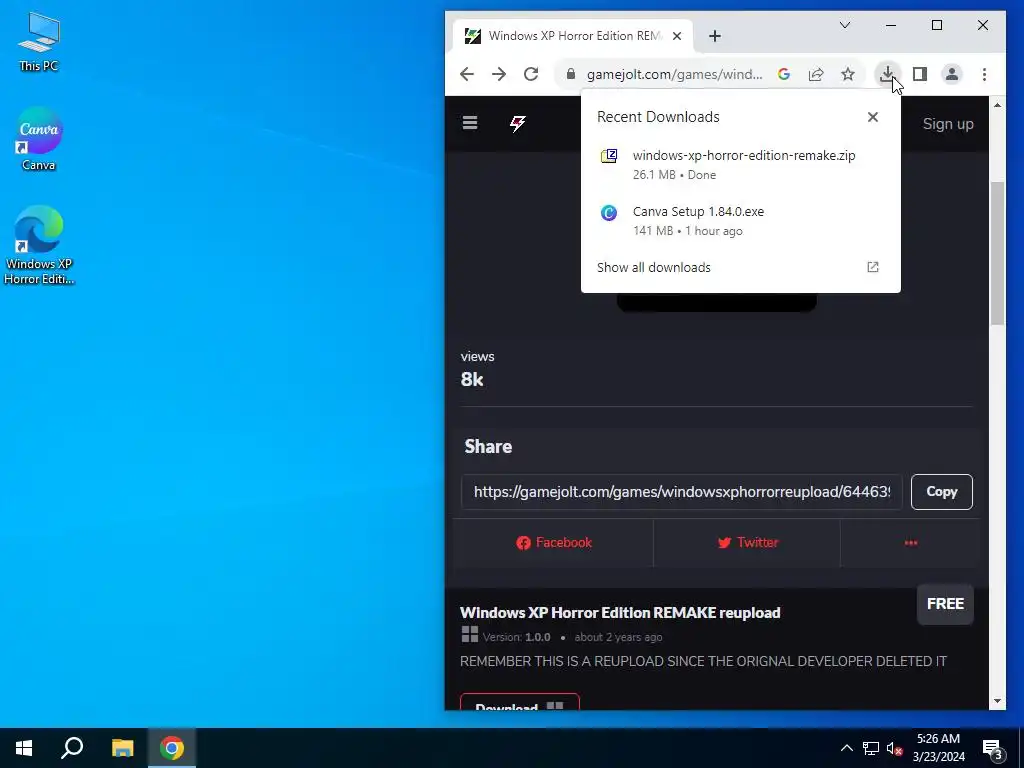This screenshot has width=1024, height=768.
Task: Open the notification center
Action: 993,748
